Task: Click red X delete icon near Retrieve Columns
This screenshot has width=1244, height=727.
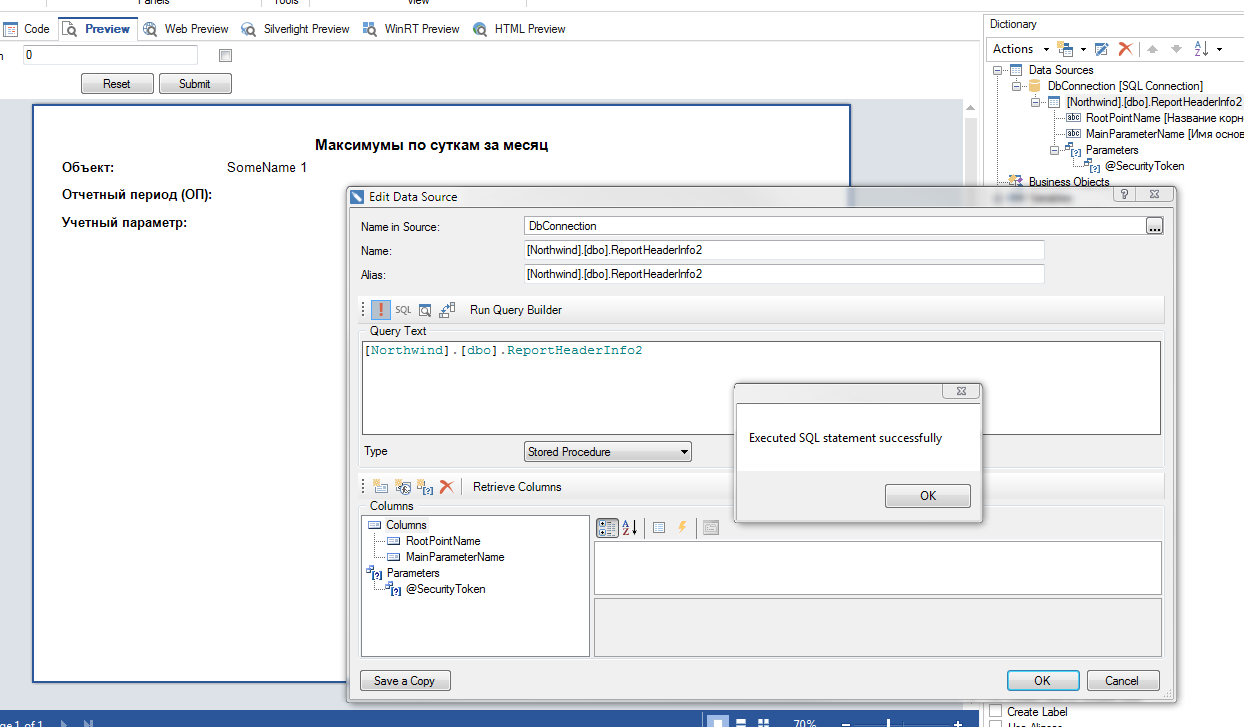Action: [x=447, y=487]
